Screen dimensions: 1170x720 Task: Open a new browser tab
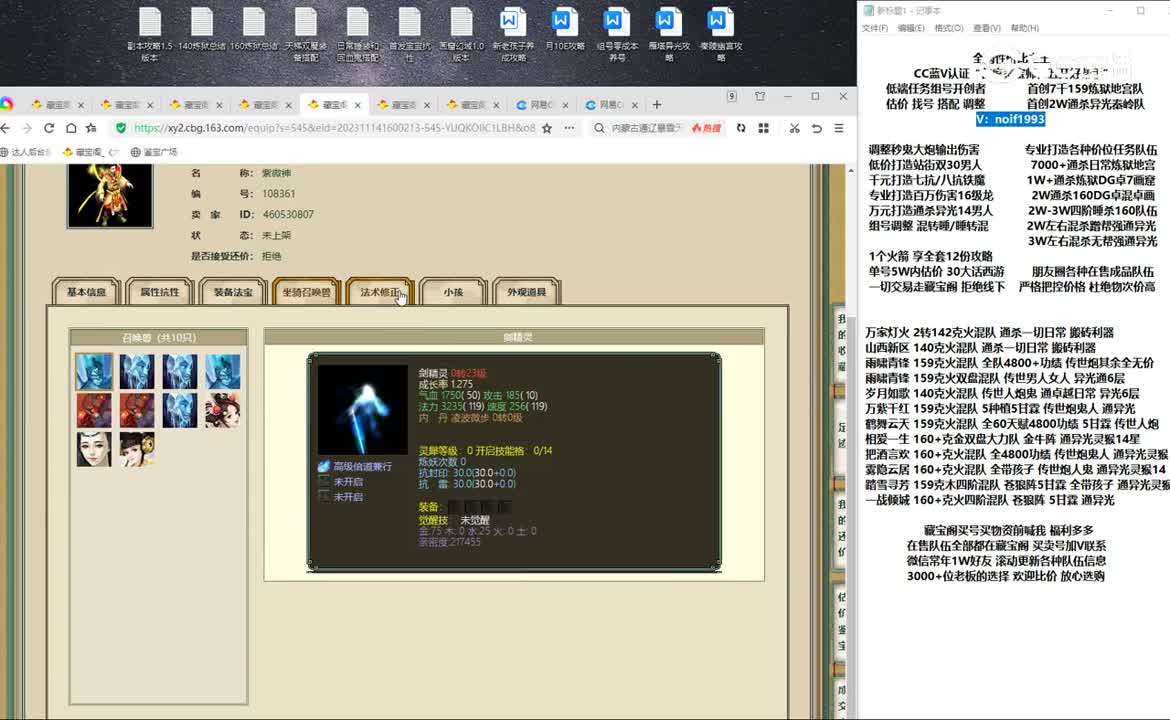[657, 104]
